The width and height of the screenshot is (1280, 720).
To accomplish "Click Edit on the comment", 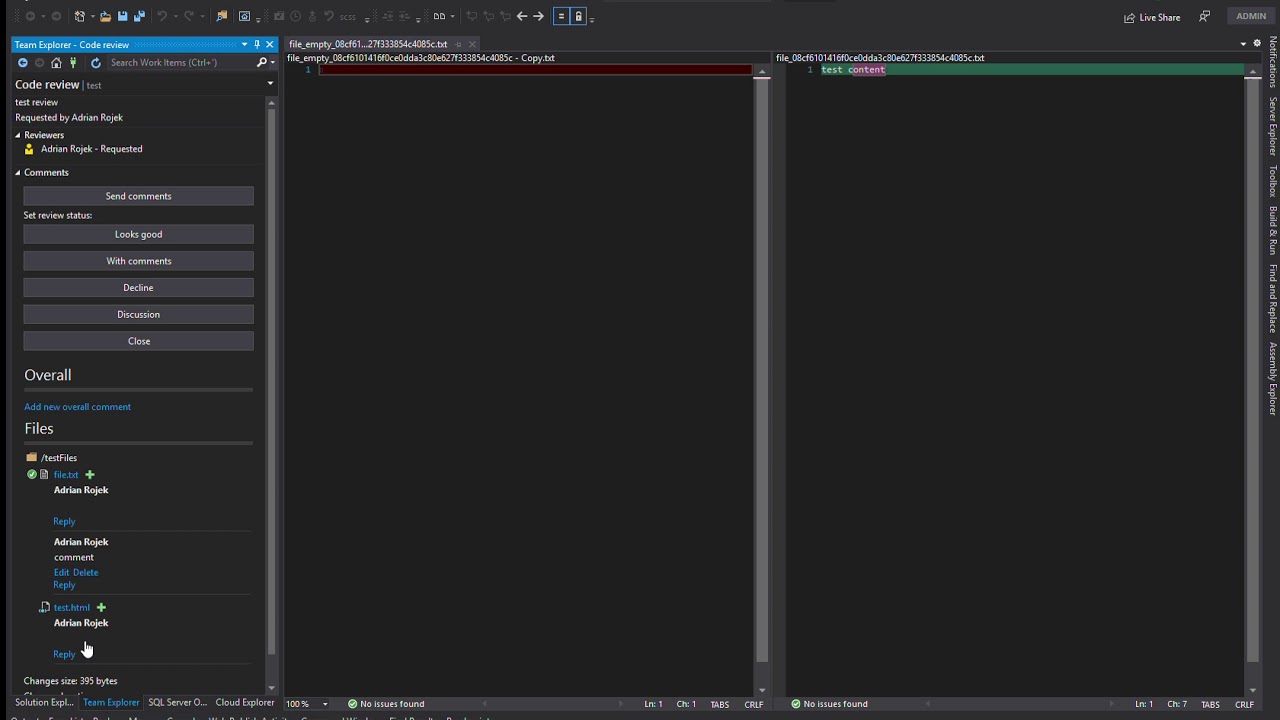I will [61, 573].
